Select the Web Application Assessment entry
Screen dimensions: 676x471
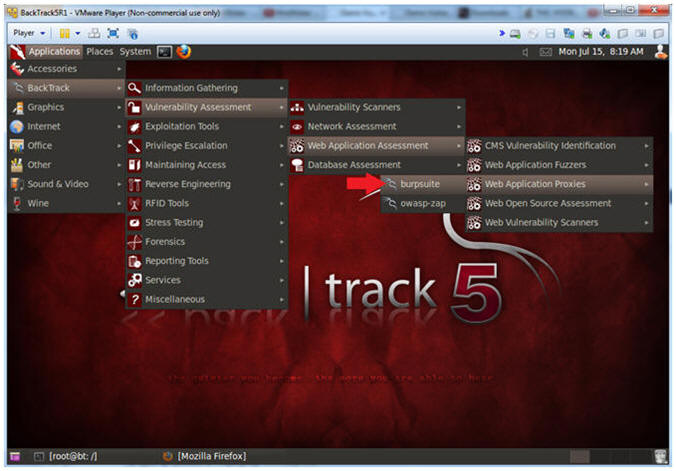376,146
